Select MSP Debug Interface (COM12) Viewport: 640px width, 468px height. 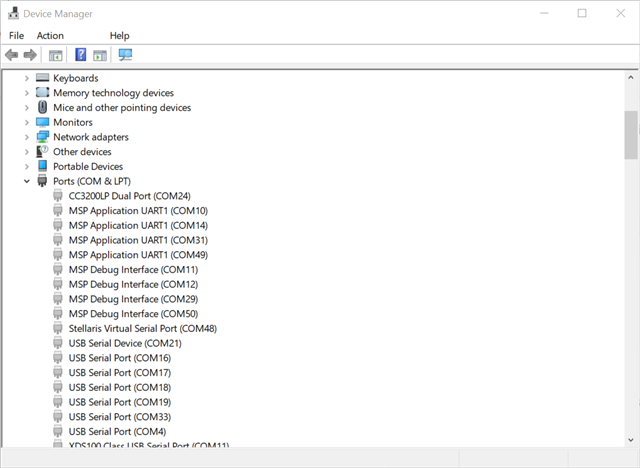(x=133, y=284)
